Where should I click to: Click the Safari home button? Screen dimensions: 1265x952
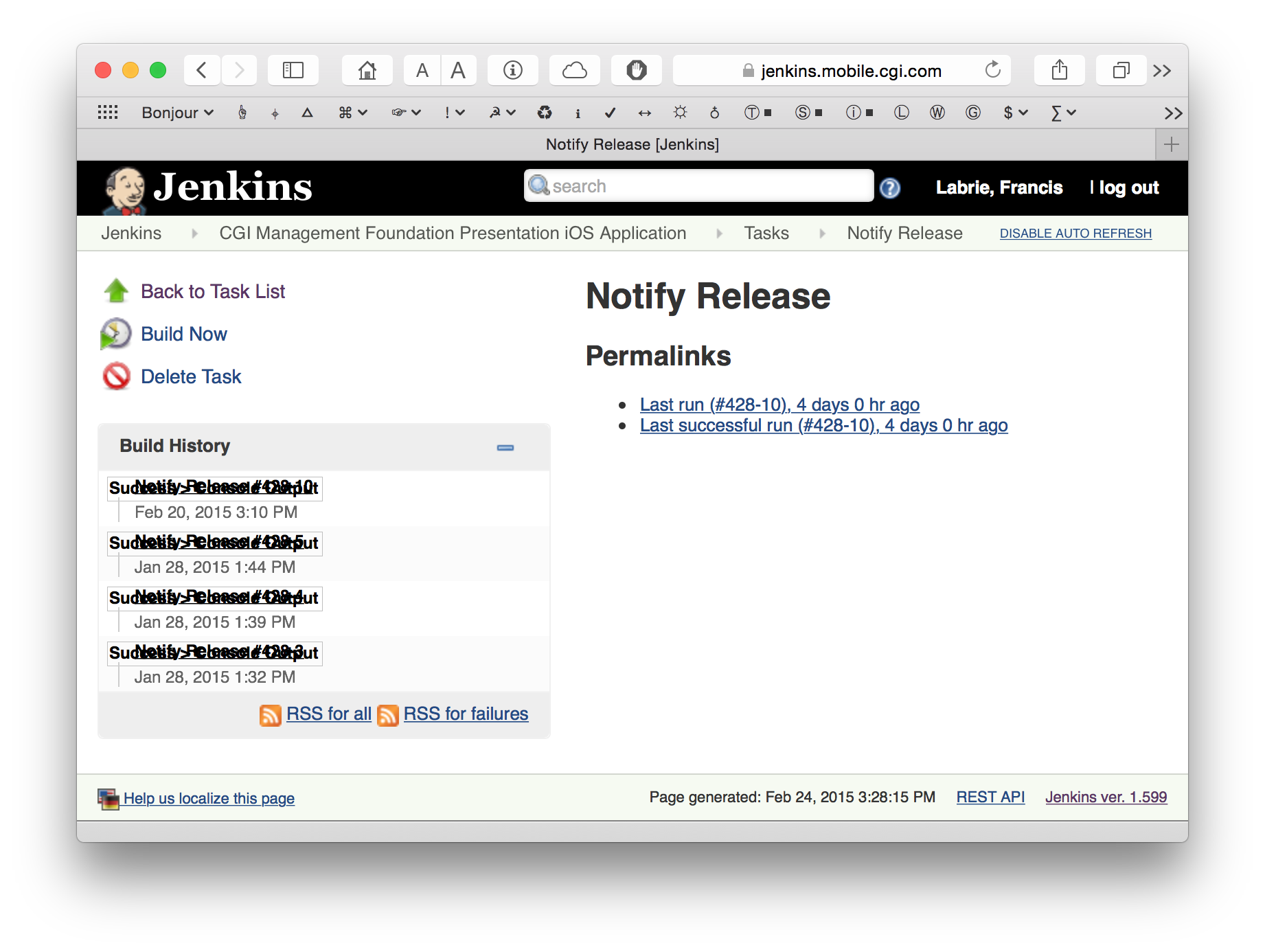point(367,71)
